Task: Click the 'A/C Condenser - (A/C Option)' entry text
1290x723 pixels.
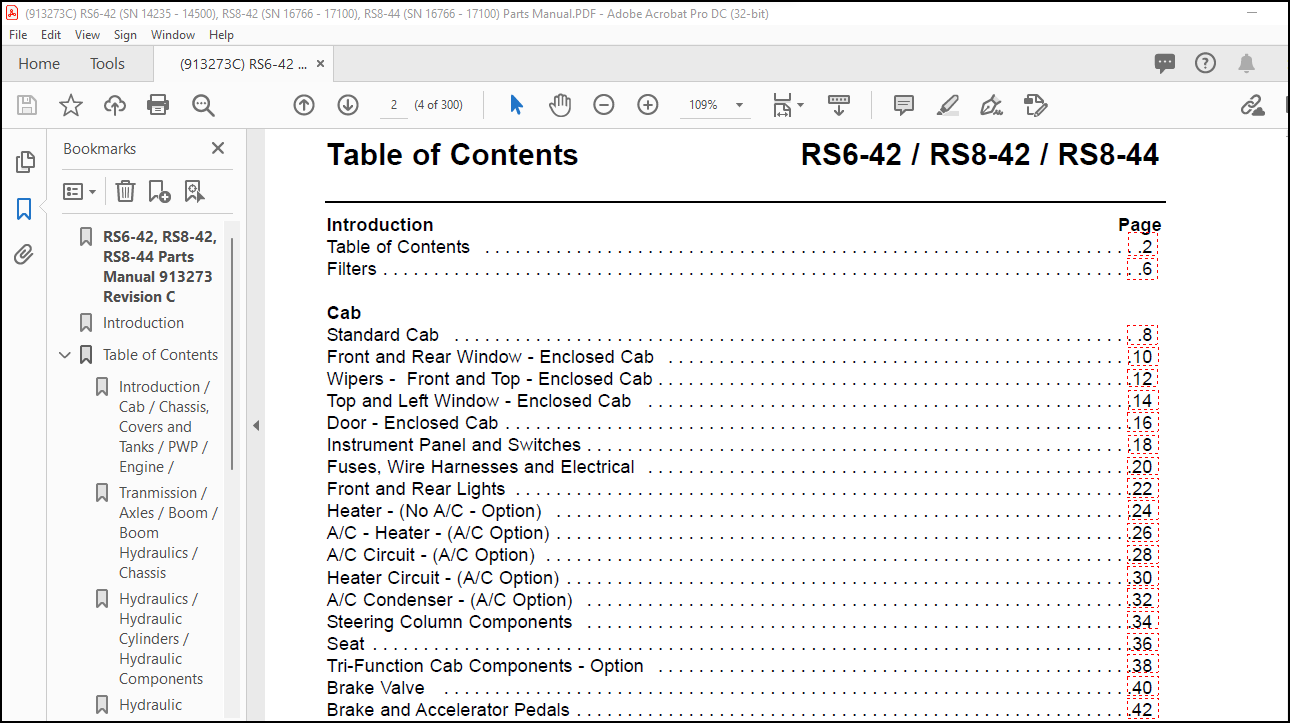Action: click(x=450, y=600)
